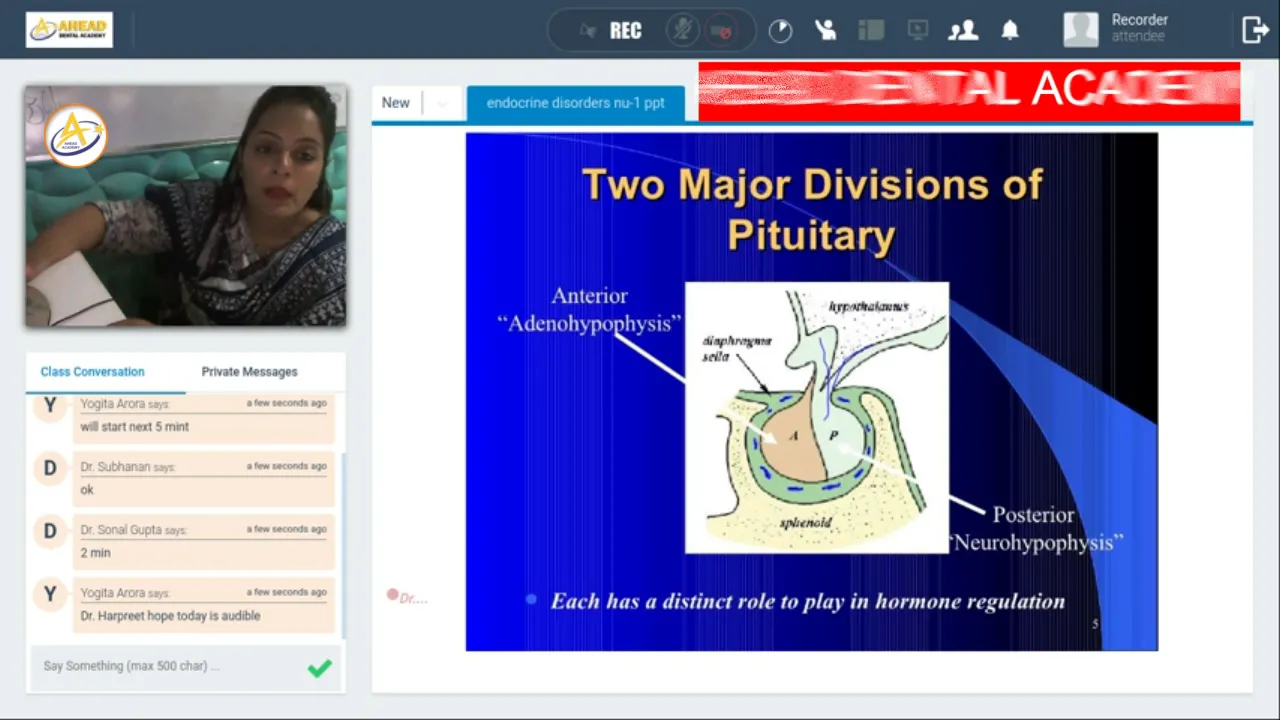The width and height of the screenshot is (1280, 720).
Task: Toggle the disabled webcam icon
Action: coord(720,30)
